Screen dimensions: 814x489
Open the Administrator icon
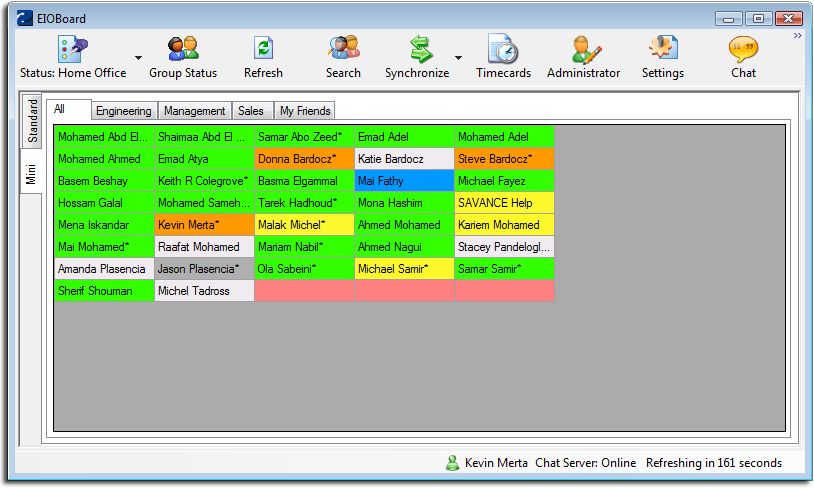(x=586, y=49)
